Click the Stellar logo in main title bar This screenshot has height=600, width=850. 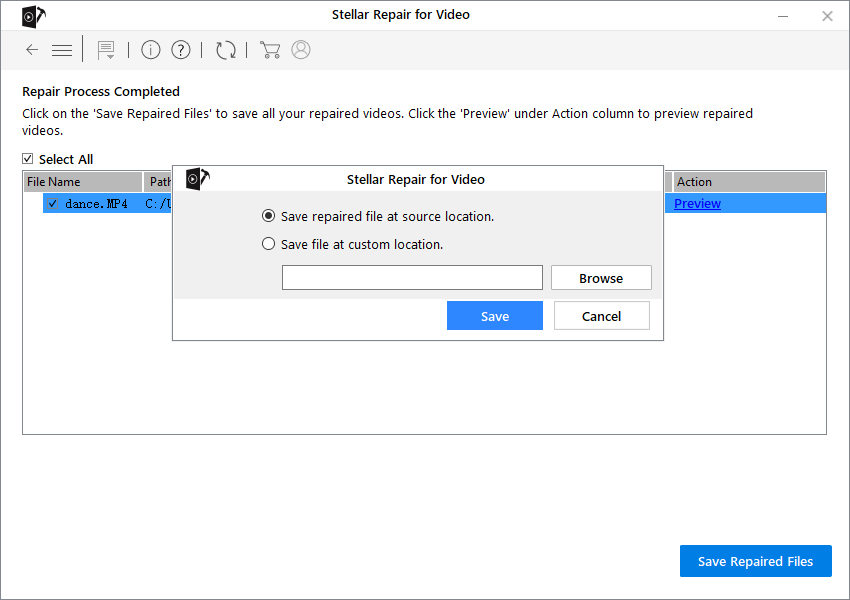(34, 16)
